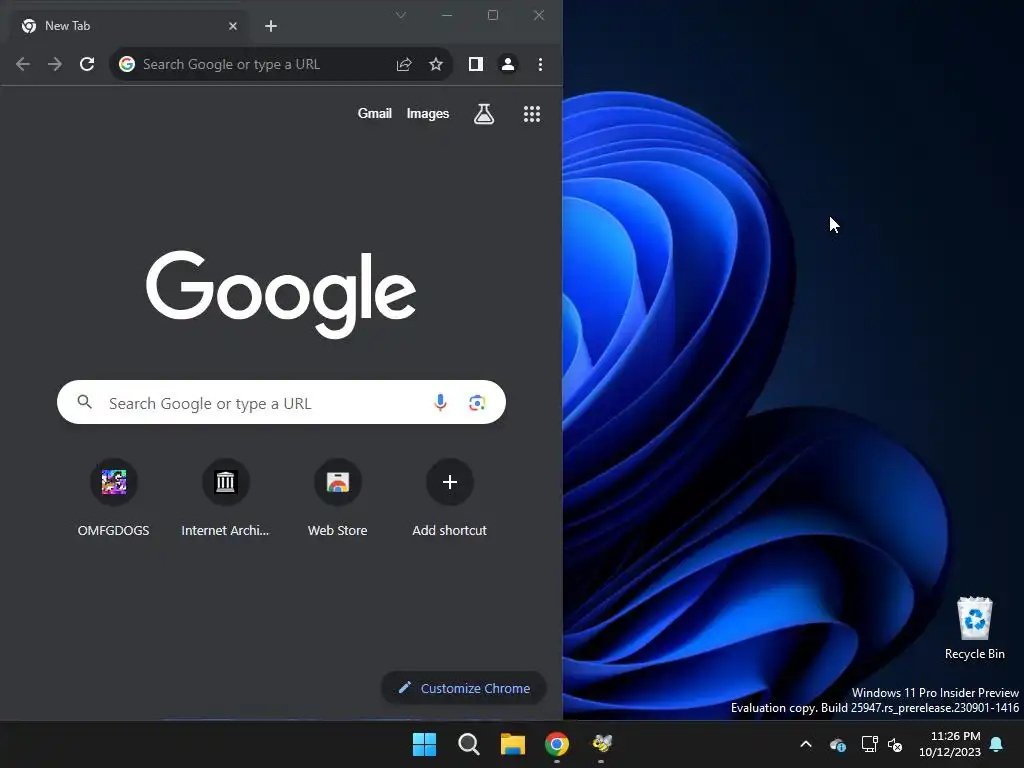Click muted volume tray icon
This screenshot has height=768, width=1024.
coord(895,744)
